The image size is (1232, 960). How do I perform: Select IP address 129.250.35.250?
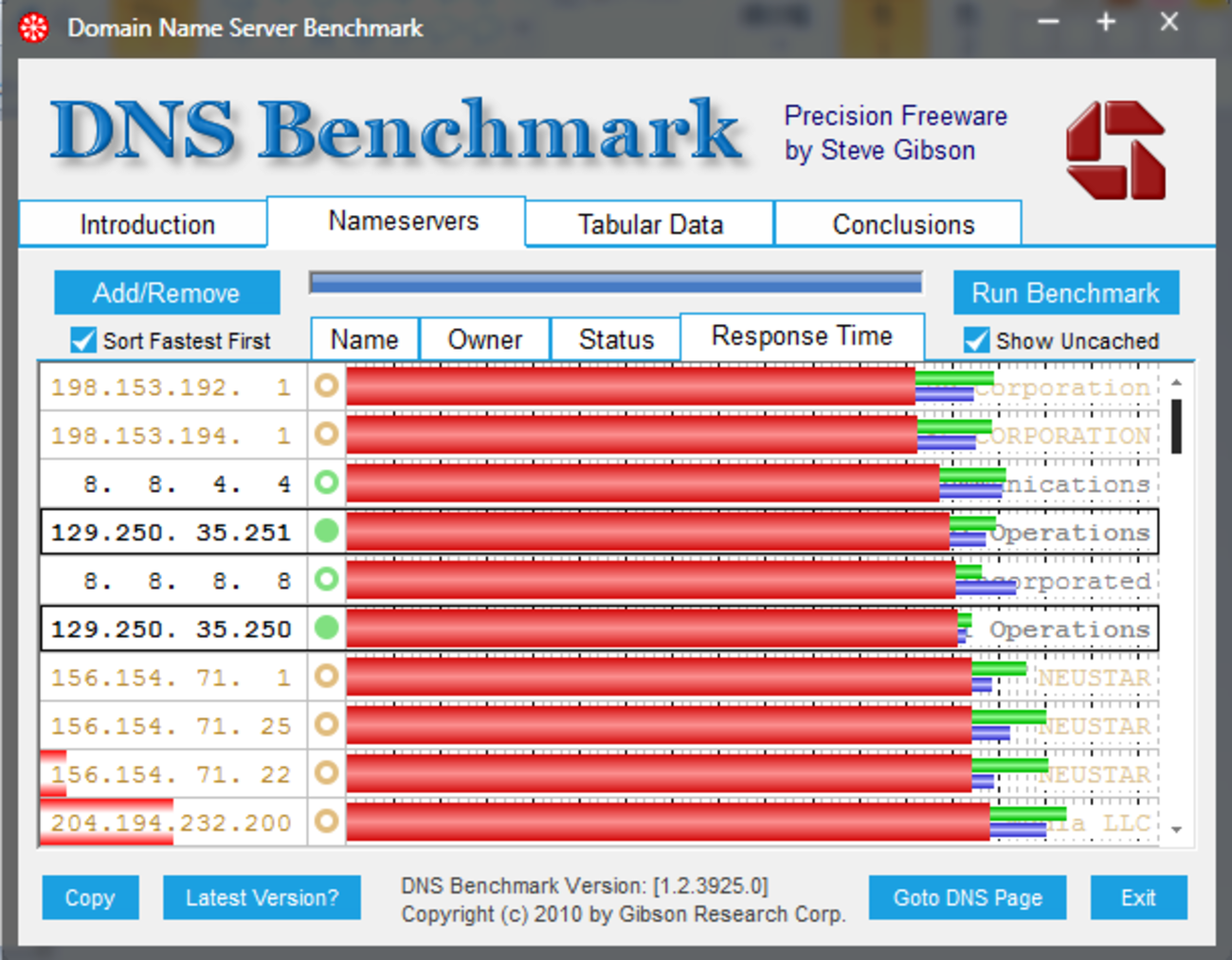[x=172, y=629]
